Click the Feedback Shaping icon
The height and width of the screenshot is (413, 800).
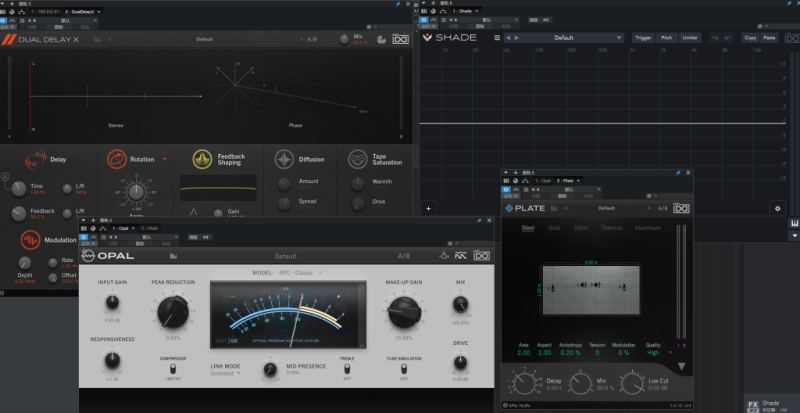202,159
